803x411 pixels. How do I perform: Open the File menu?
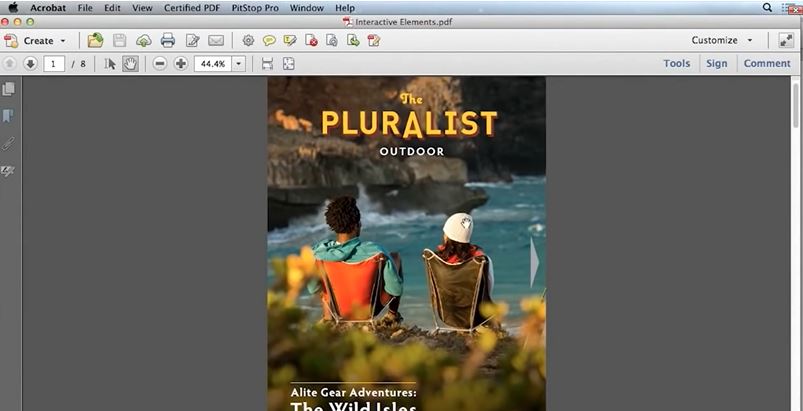[85, 8]
